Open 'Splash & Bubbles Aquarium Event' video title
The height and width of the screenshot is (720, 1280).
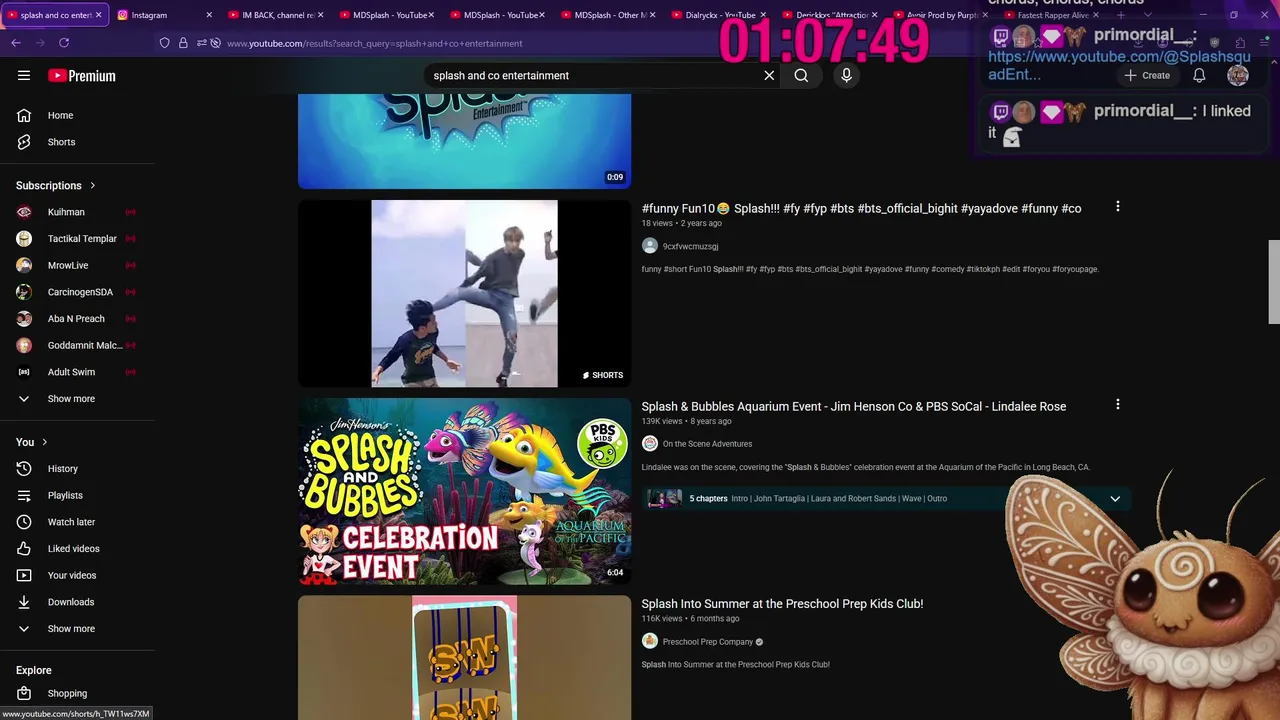pos(854,406)
